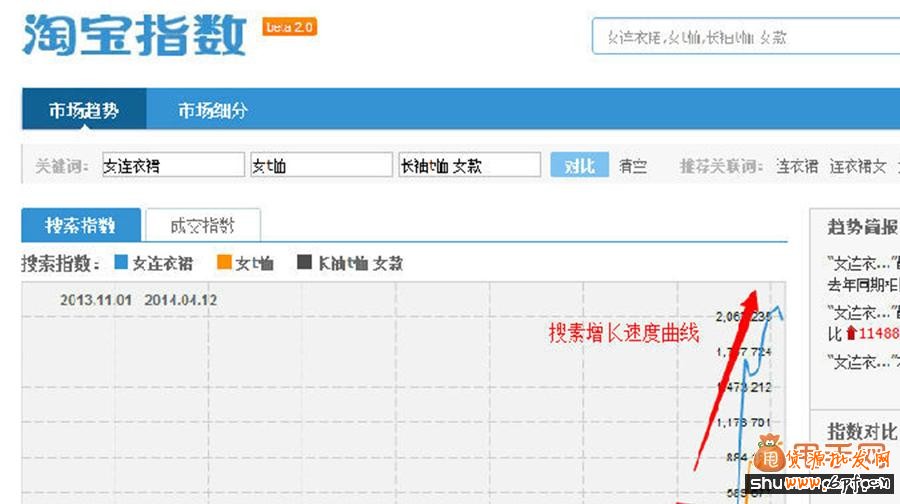900x504 pixels.
Task: Click the dark 长袖t恤 女款 legend square
Action: tap(305, 264)
